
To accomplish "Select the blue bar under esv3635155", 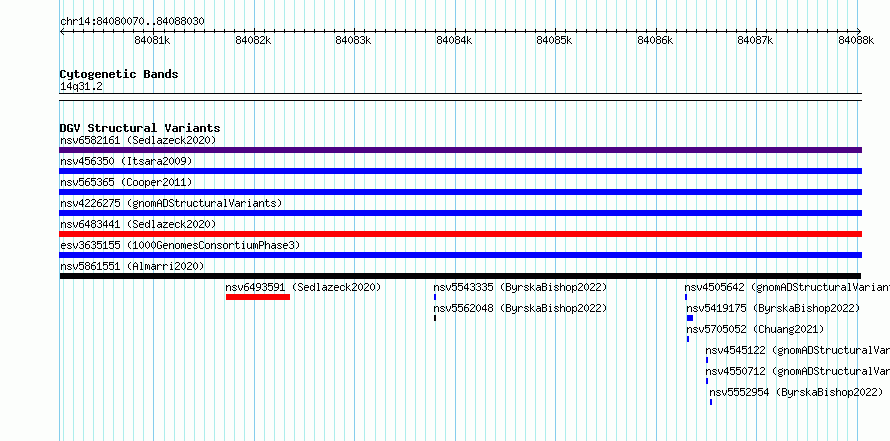I will pos(460,255).
